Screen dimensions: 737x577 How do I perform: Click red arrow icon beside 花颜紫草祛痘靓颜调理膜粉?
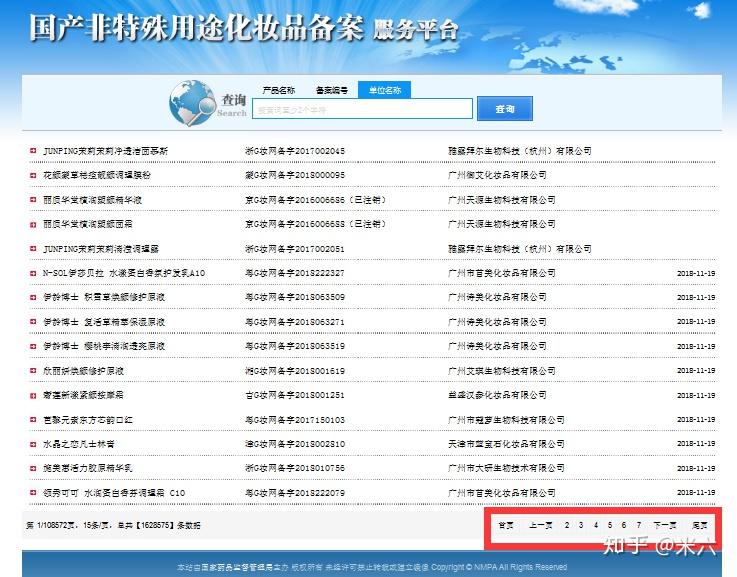(x=33, y=175)
